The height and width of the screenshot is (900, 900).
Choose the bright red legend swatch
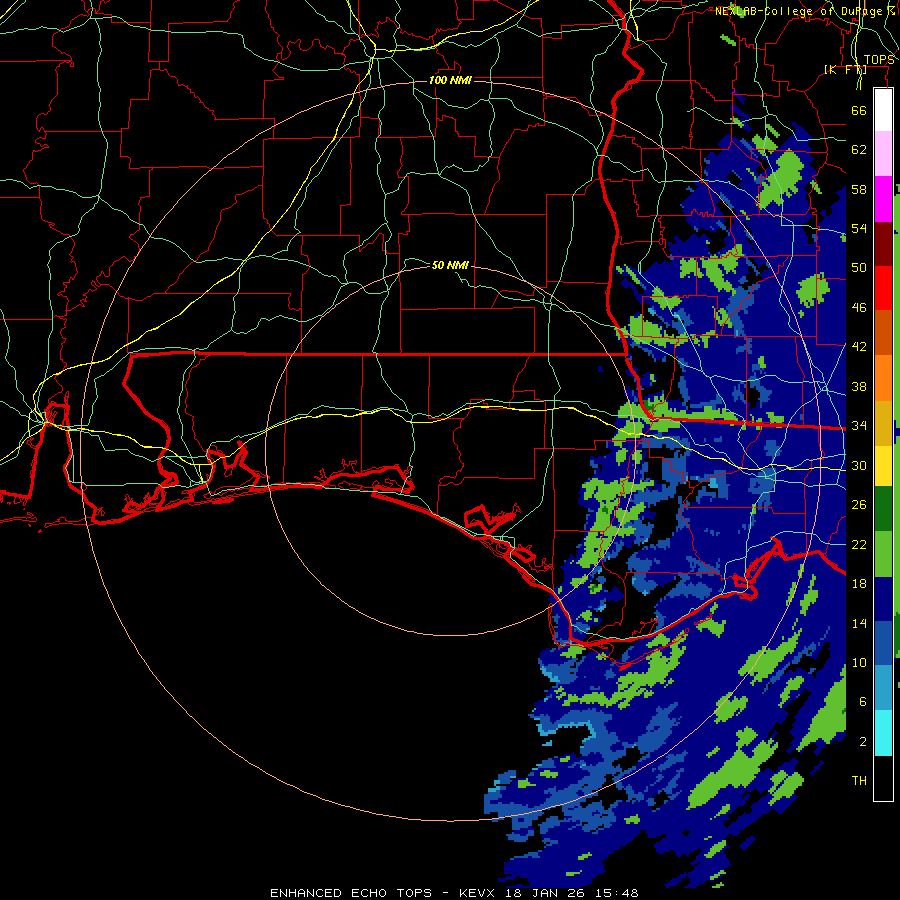[883, 288]
